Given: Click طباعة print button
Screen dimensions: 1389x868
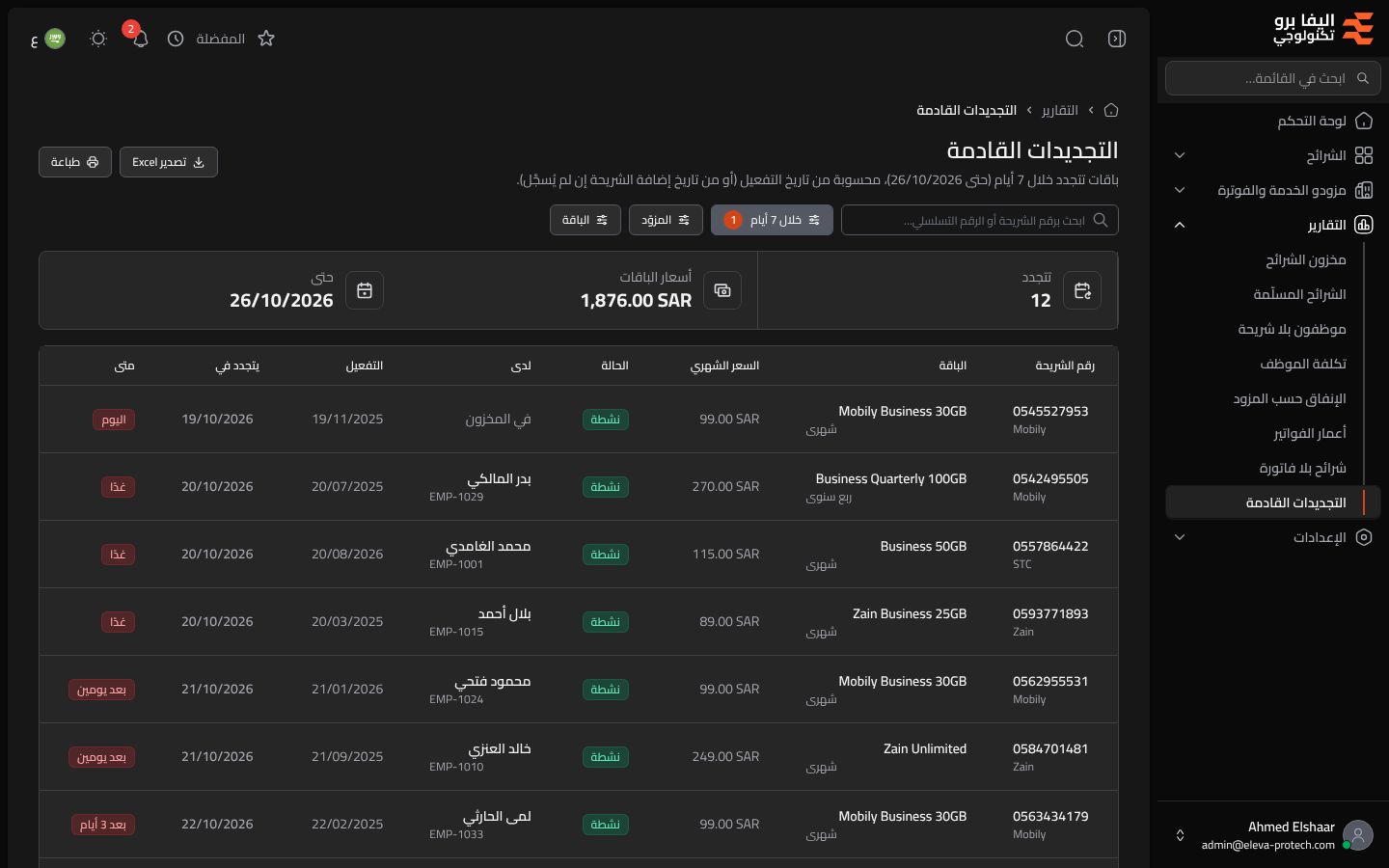Looking at the screenshot, I should click(x=75, y=162).
